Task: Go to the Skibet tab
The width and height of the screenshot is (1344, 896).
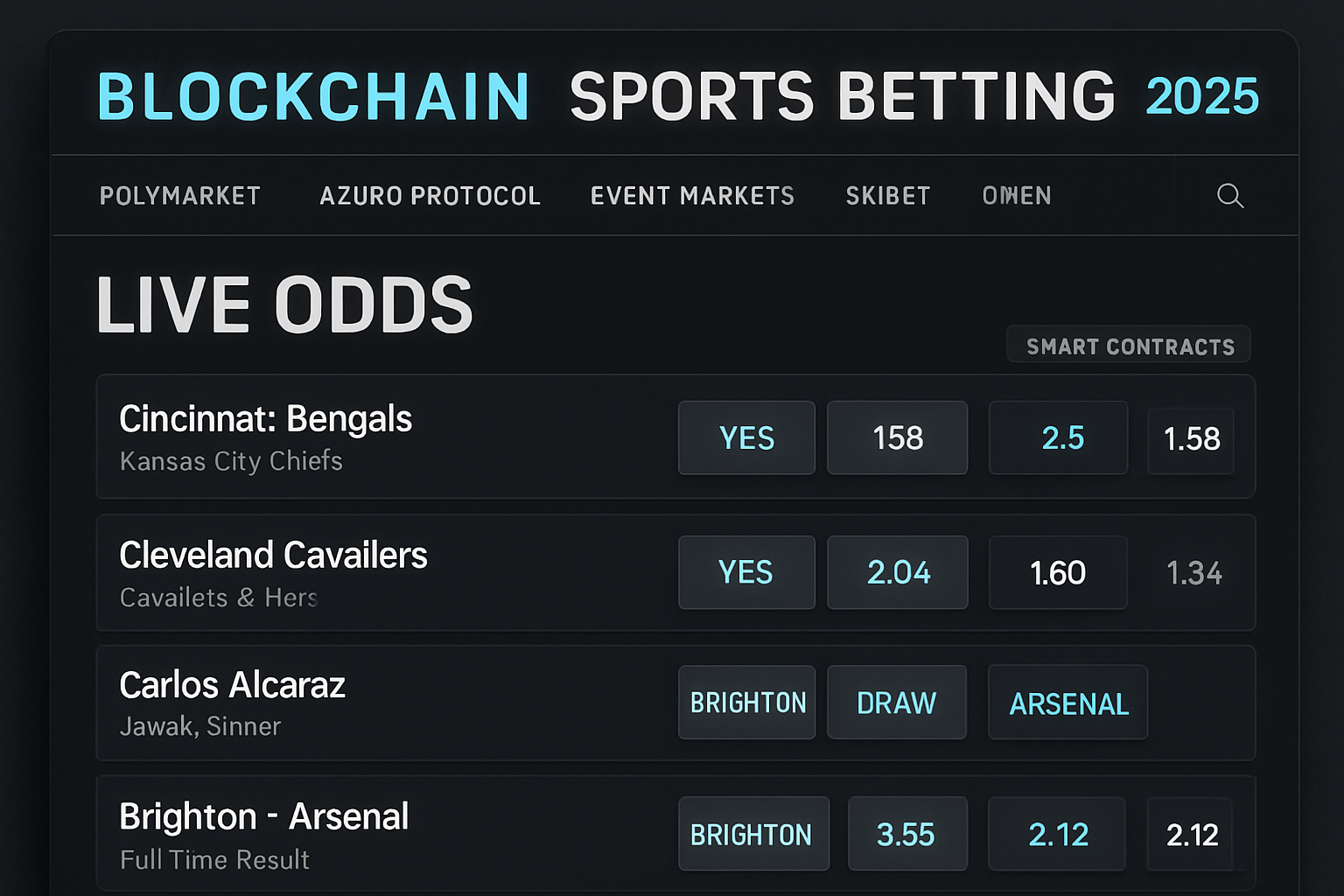Action: (888, 196)
